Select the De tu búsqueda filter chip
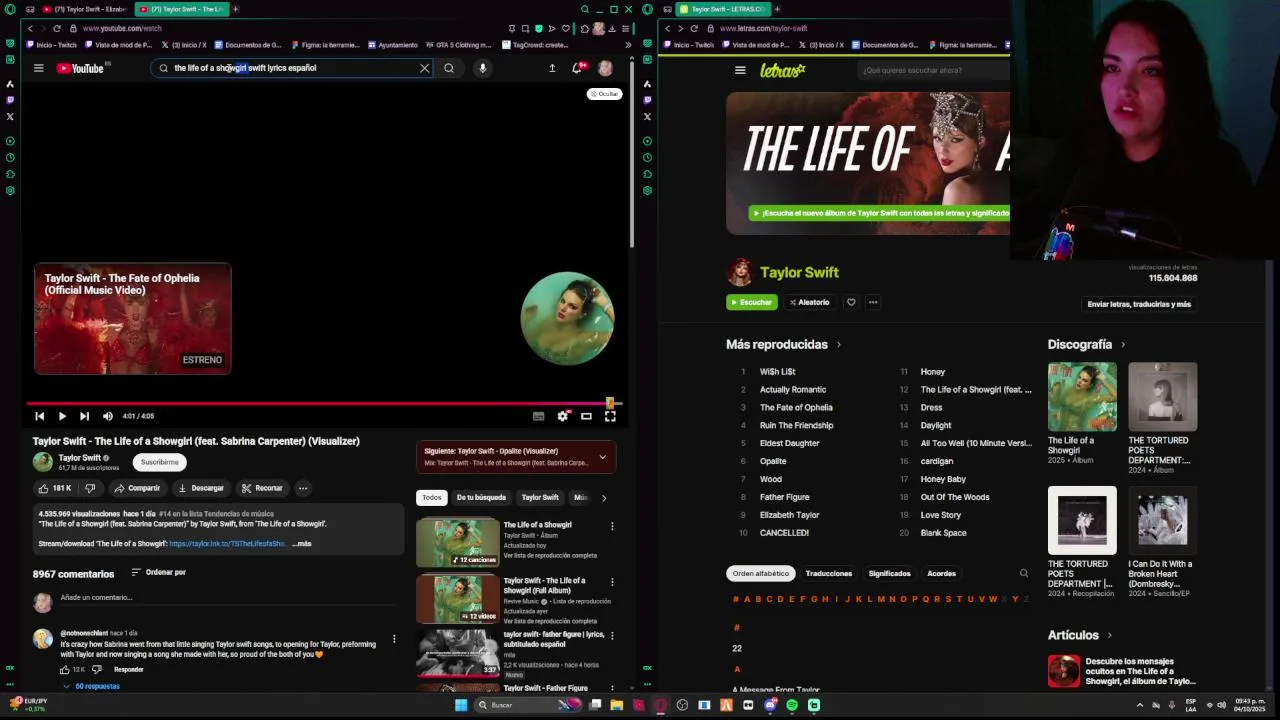The image size is (1280, 720). click(481, 497)
